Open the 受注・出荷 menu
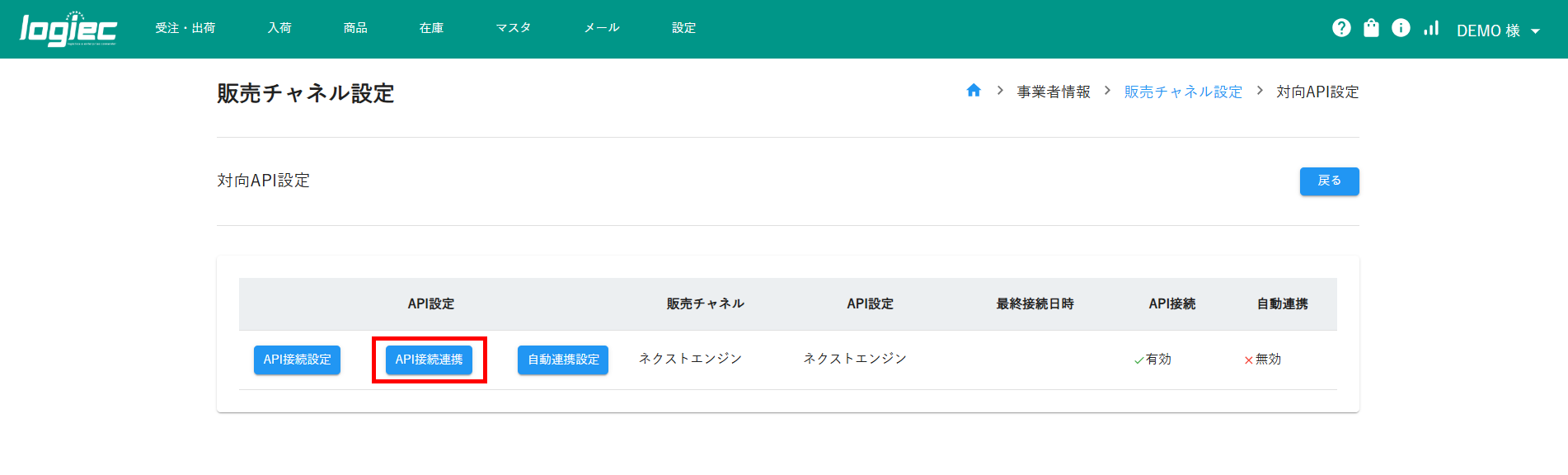 point(185,28)
